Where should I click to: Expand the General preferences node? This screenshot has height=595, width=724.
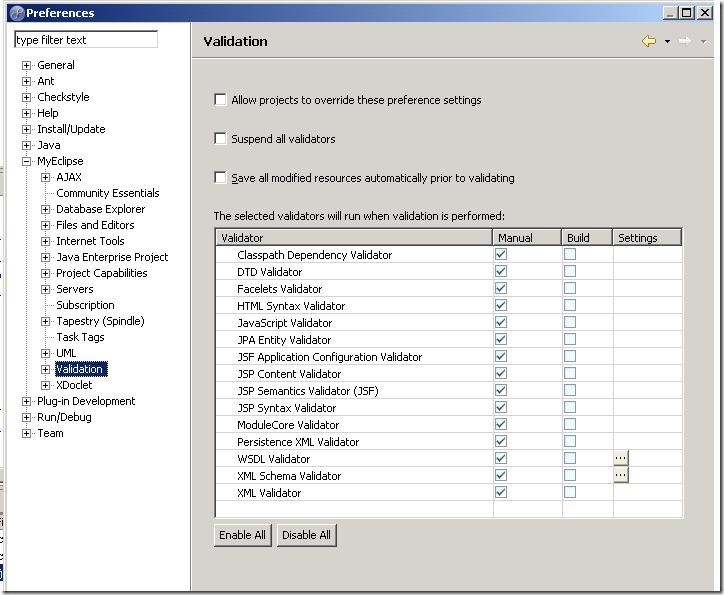click(27, 65)
